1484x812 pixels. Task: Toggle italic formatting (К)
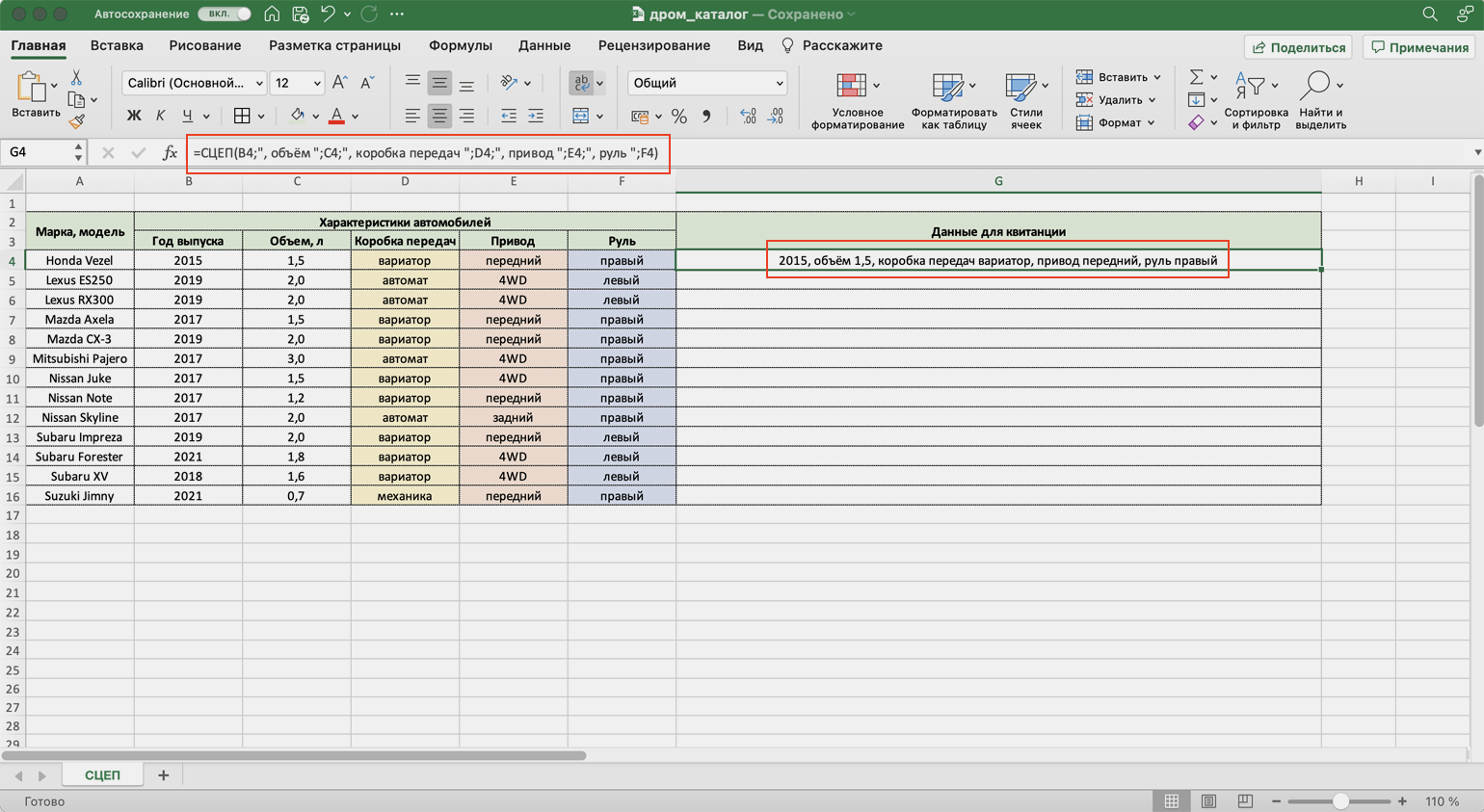160,117
